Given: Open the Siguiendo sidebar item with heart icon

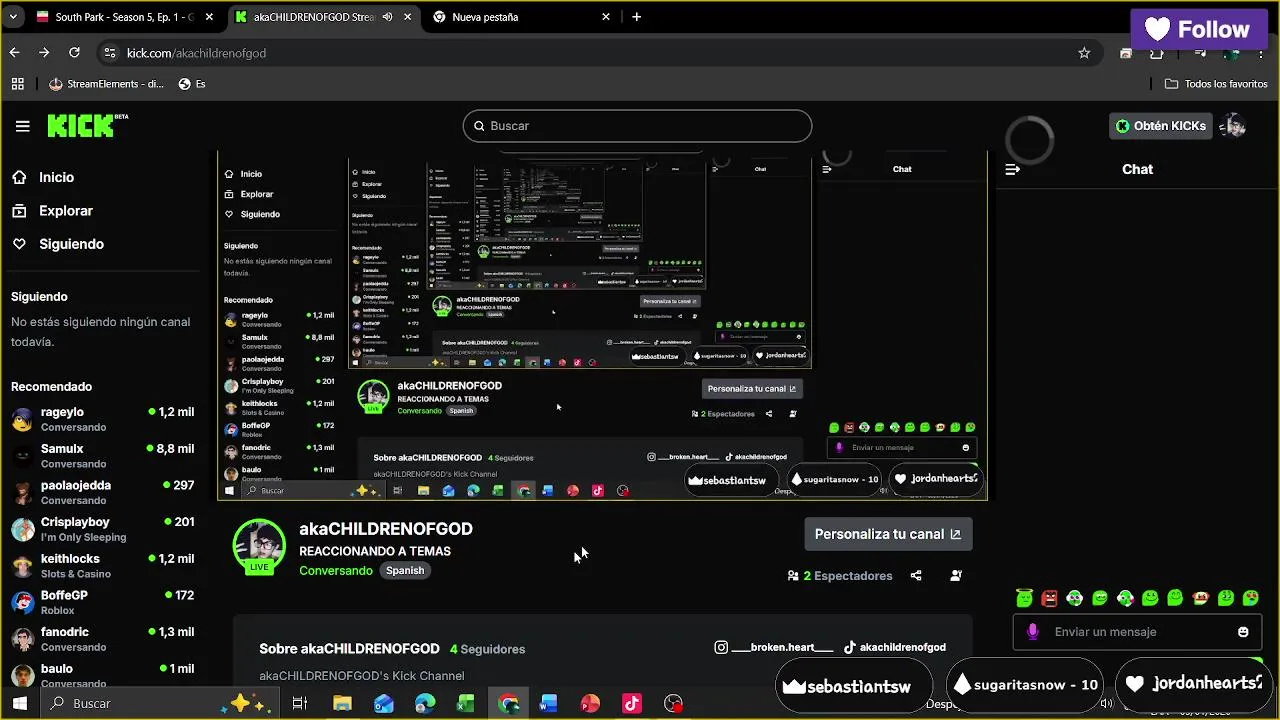Looking at the screenshot, I should pyautogui.click(x=71, y=244).
